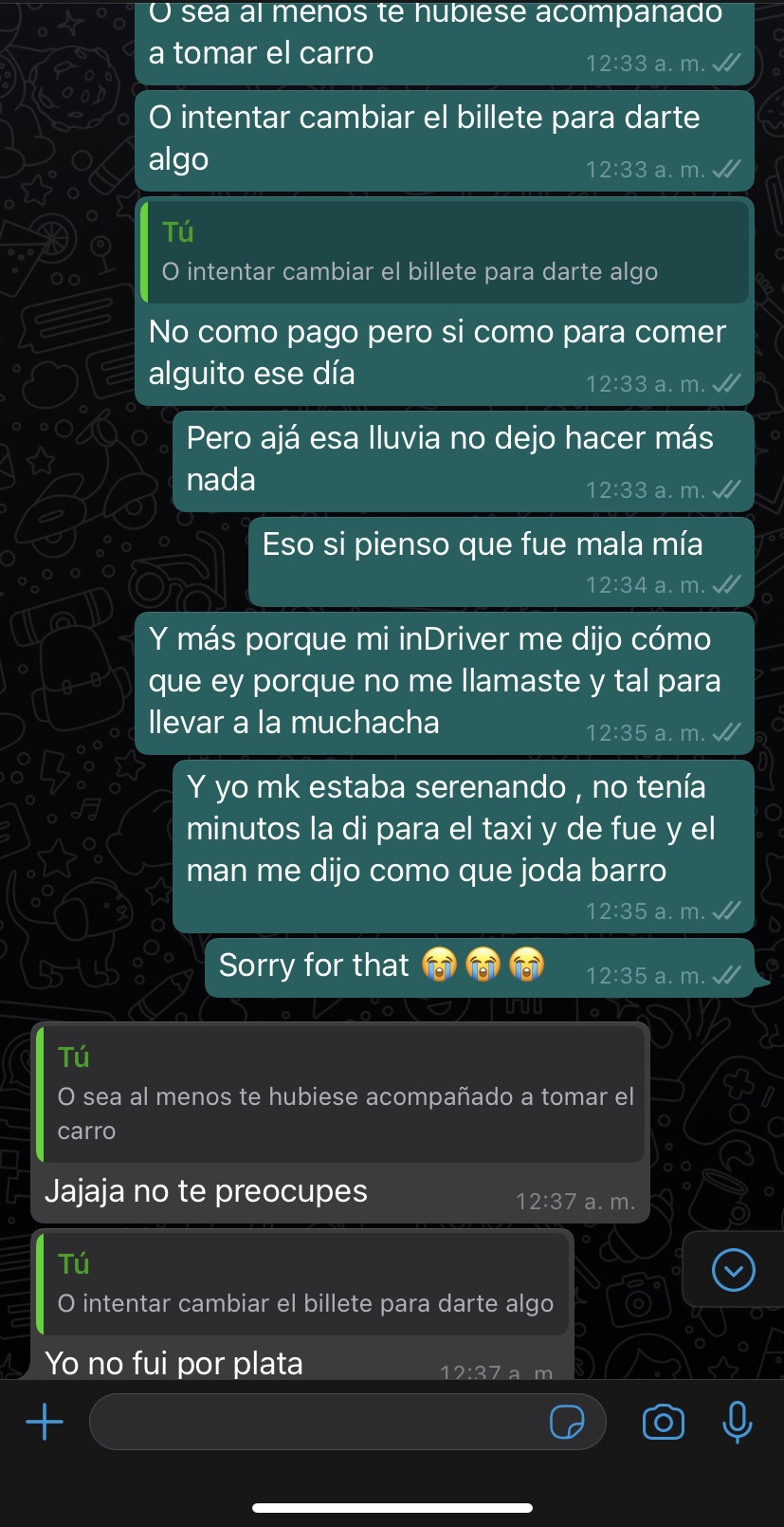The height and width of the screenshot is (1527, 784).
Task: Tap read checkmarks on 'Sorry for that'
Action: (726, 975)
